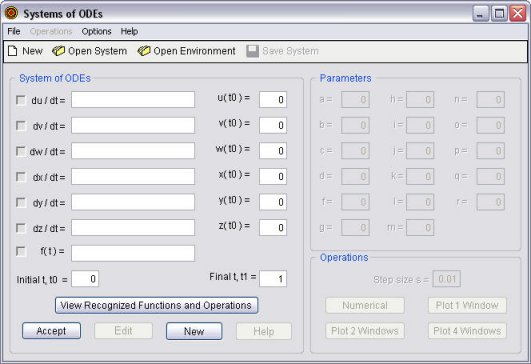Screen dimensions: 531x364
Task: Enable the du/dt equation checkbox
Action: coord(21,100)
